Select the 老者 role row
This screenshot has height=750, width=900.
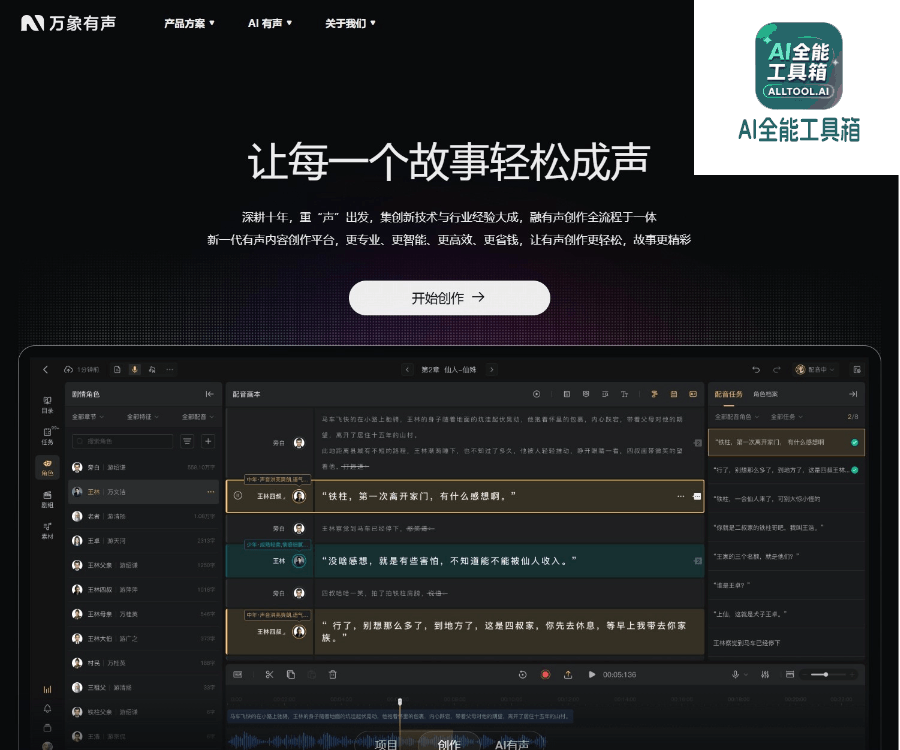pos(143,516)
